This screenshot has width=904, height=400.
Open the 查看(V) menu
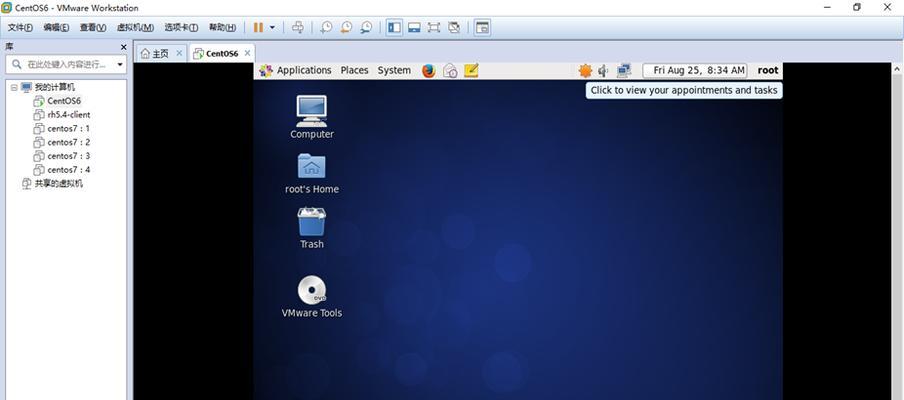point(93,27)
